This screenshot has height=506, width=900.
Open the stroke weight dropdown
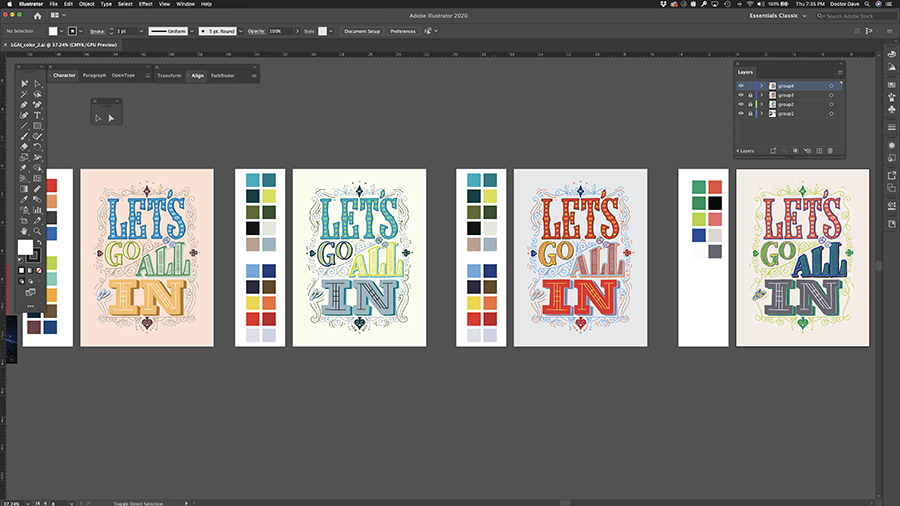point(142,31)
